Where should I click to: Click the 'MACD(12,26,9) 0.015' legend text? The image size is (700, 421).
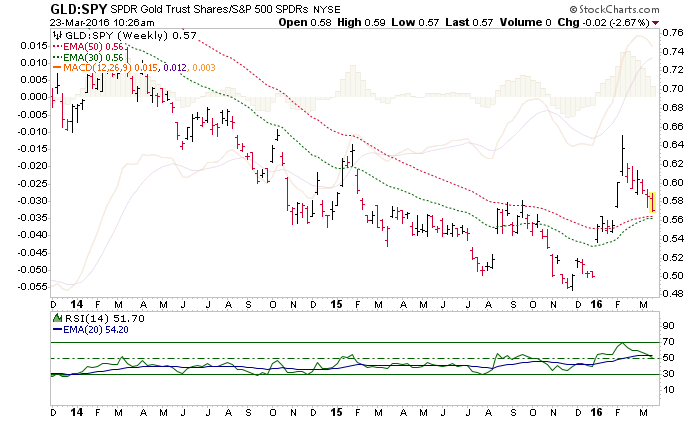[110, 67]
